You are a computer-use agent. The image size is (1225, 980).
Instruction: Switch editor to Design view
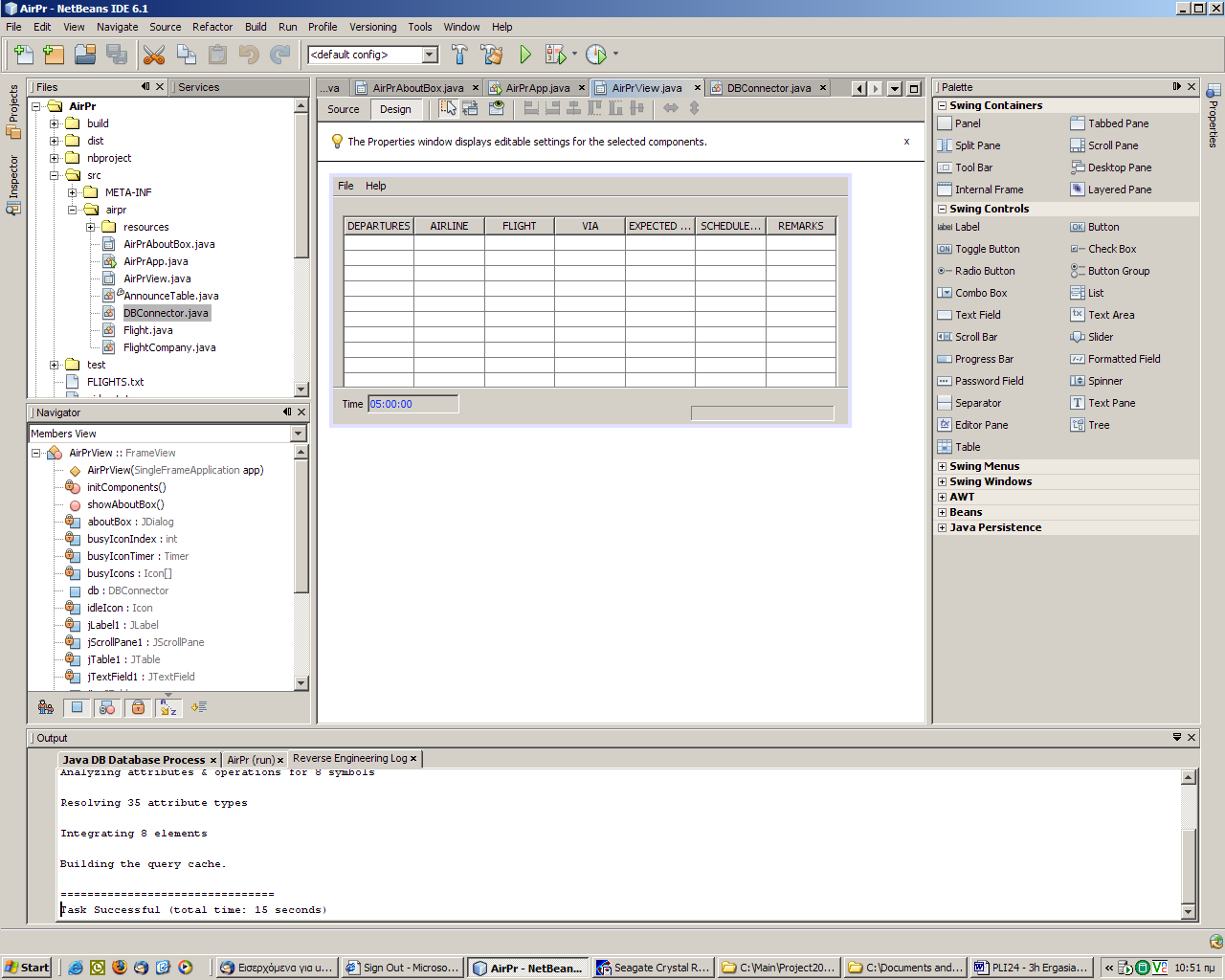[395, 109]
